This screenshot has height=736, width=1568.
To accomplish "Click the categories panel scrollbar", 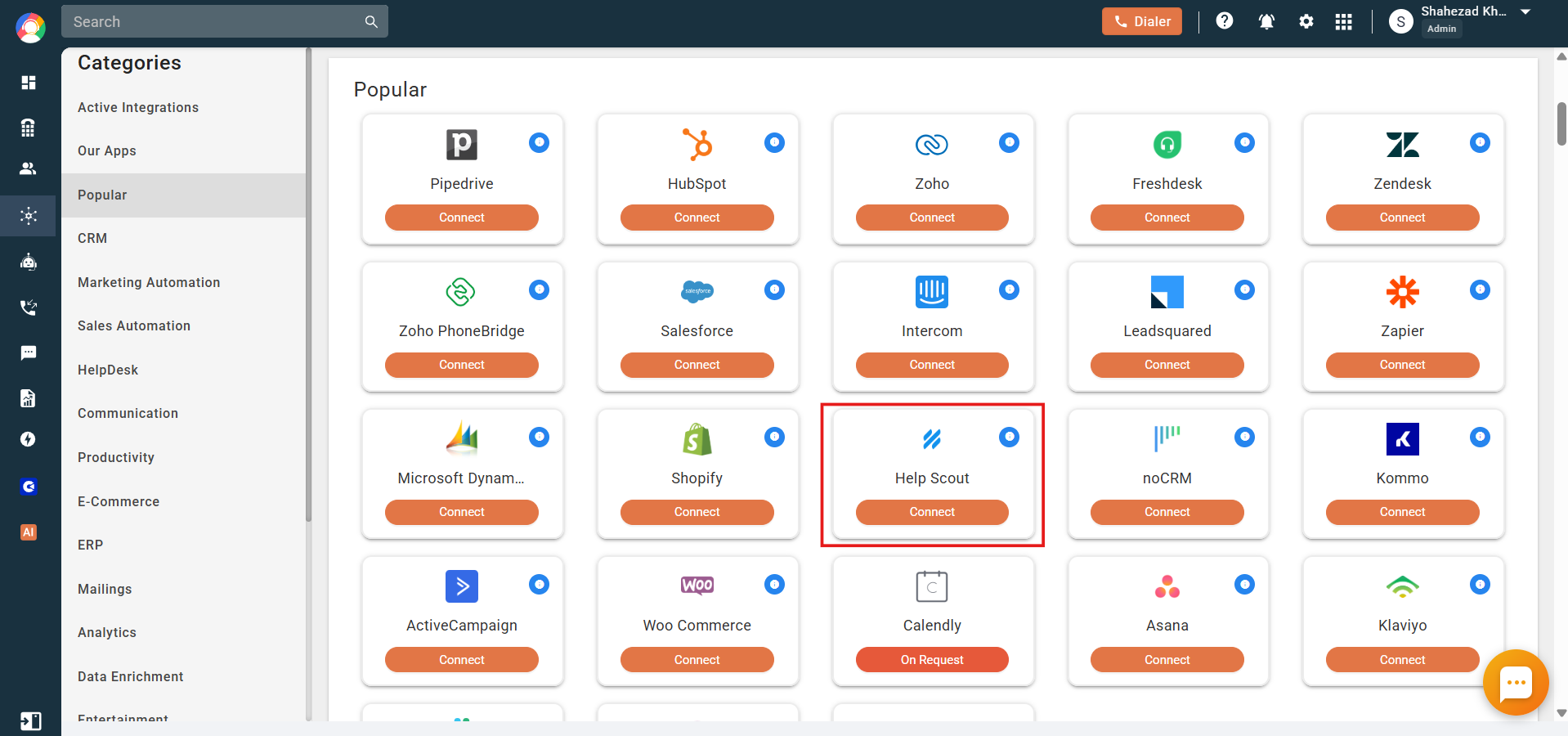I will click(x=308, y=284).
